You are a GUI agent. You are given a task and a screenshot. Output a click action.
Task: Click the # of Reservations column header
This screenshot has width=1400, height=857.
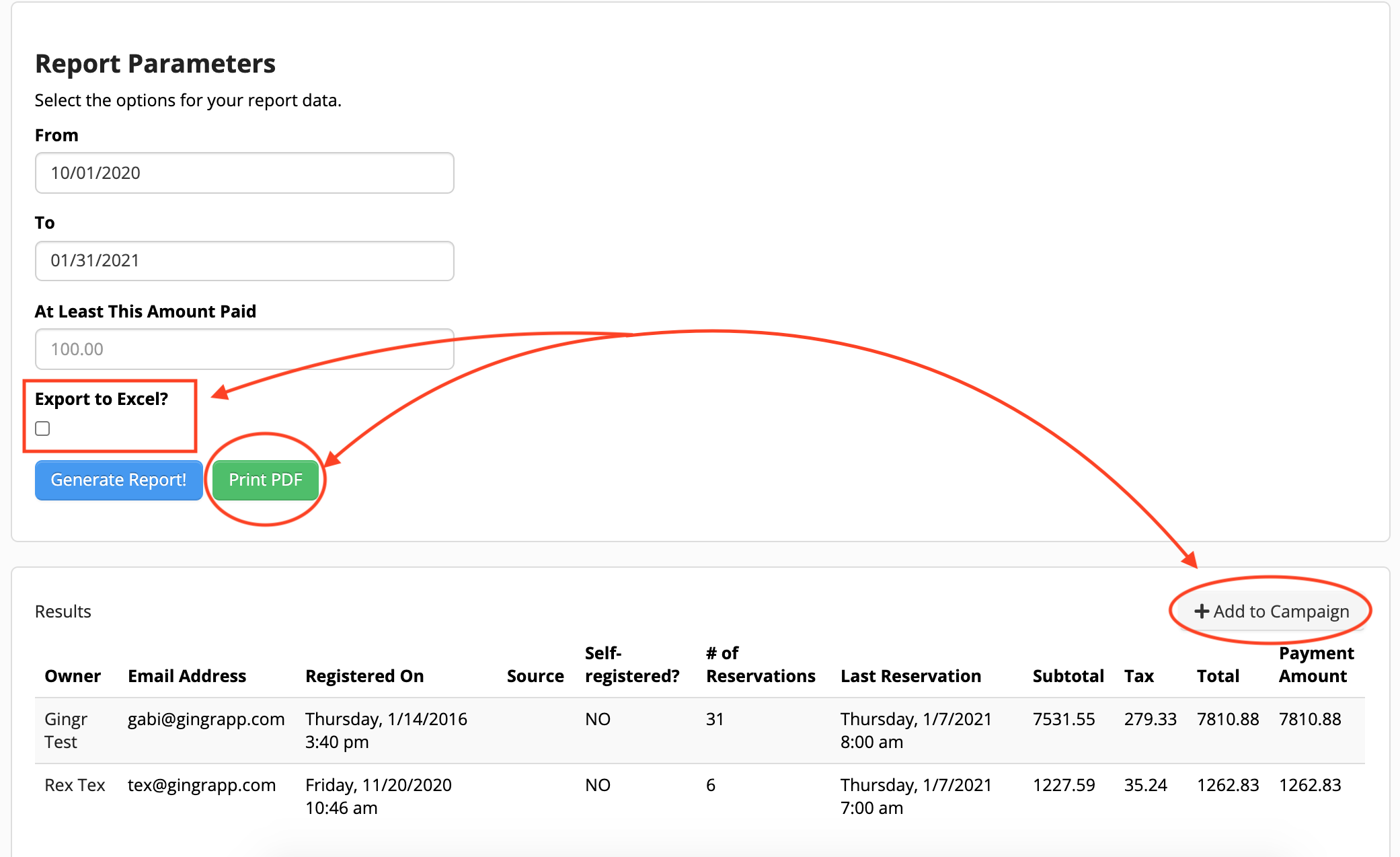click(761, 664)
